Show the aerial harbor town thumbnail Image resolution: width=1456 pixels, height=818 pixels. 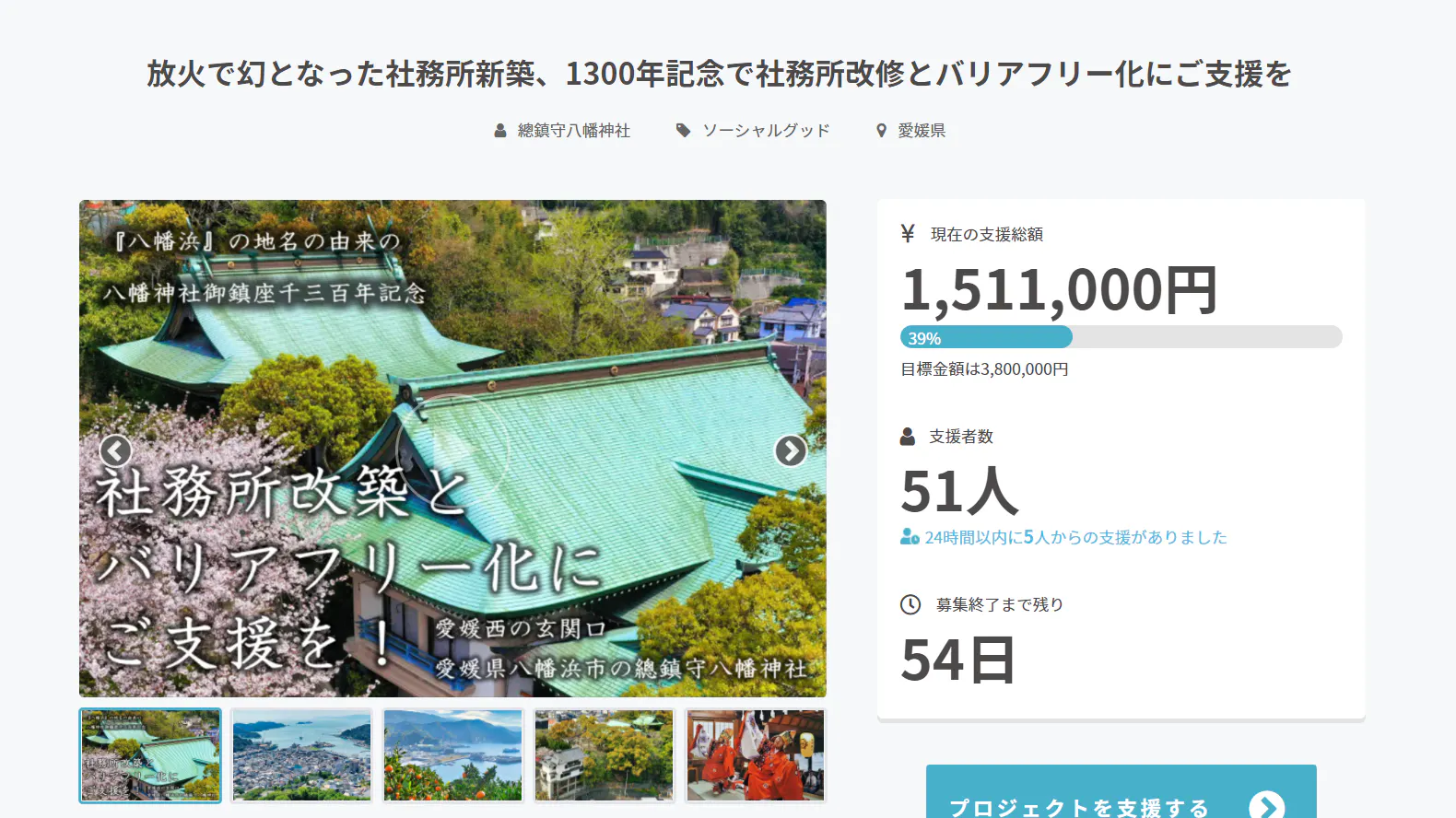tap(301, 755)
